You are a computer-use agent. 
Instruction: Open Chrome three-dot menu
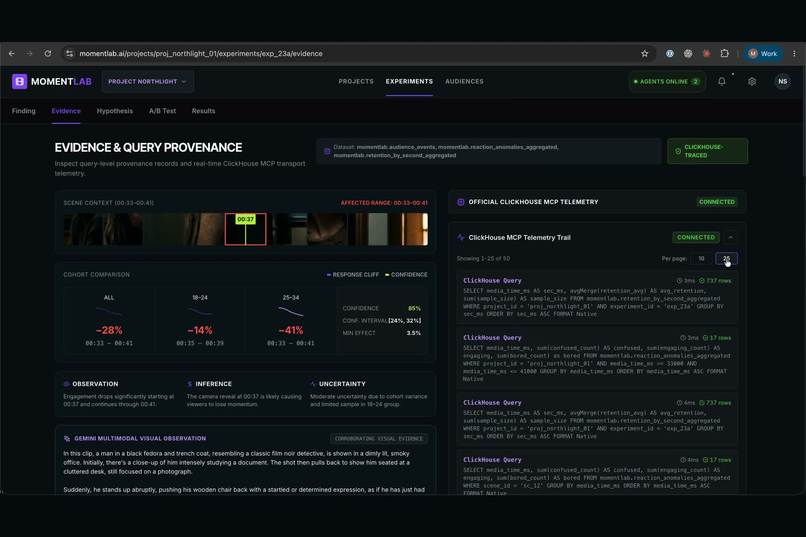[794, 53]
